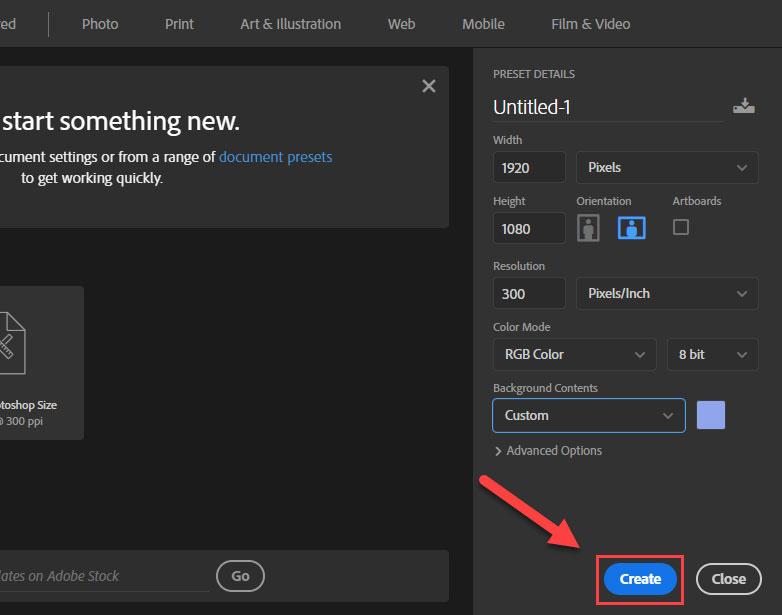
Task: Click the background color swatch
Action: click(710, 415)
